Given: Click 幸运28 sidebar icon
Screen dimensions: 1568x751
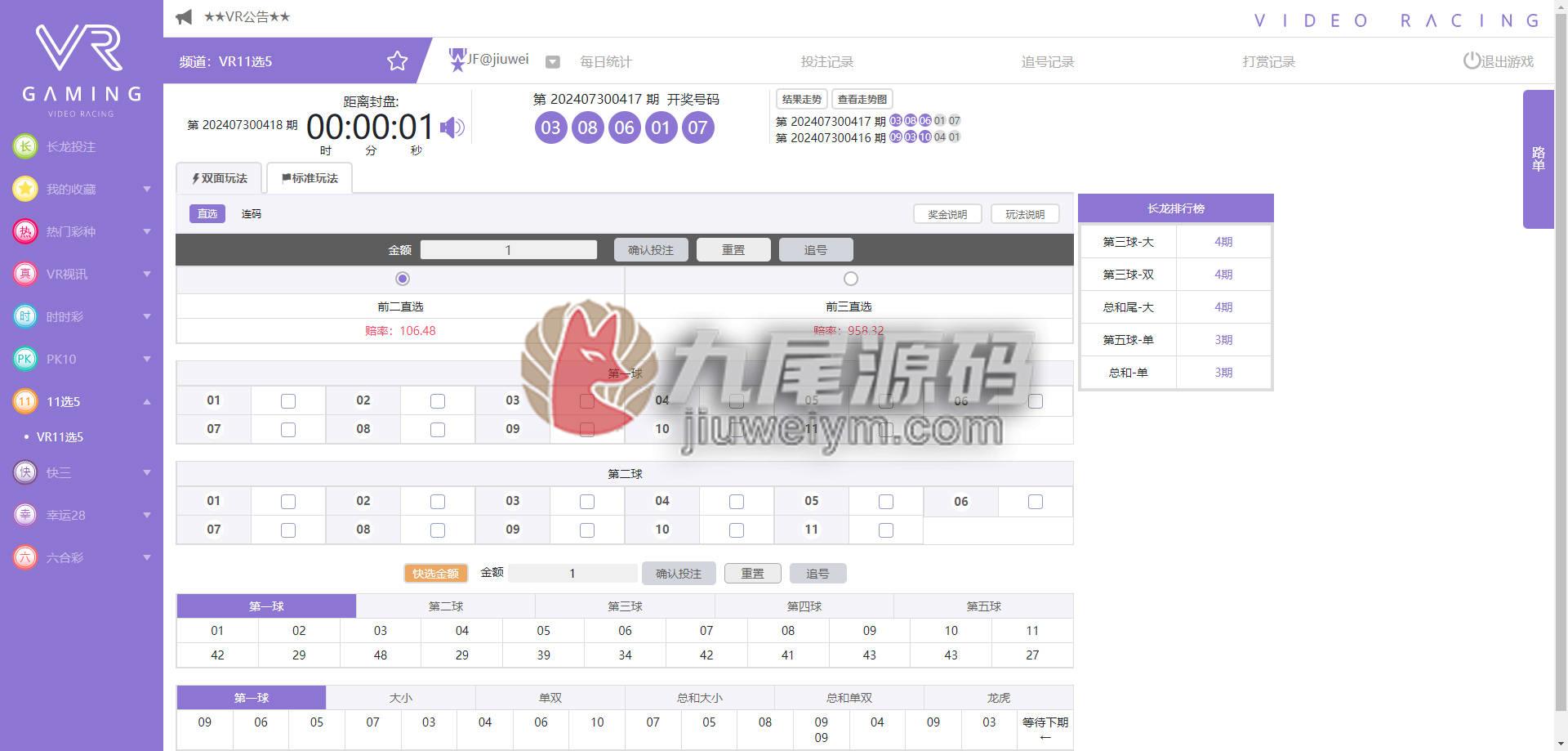Looking at the screenshot, I should click(25, 515).
